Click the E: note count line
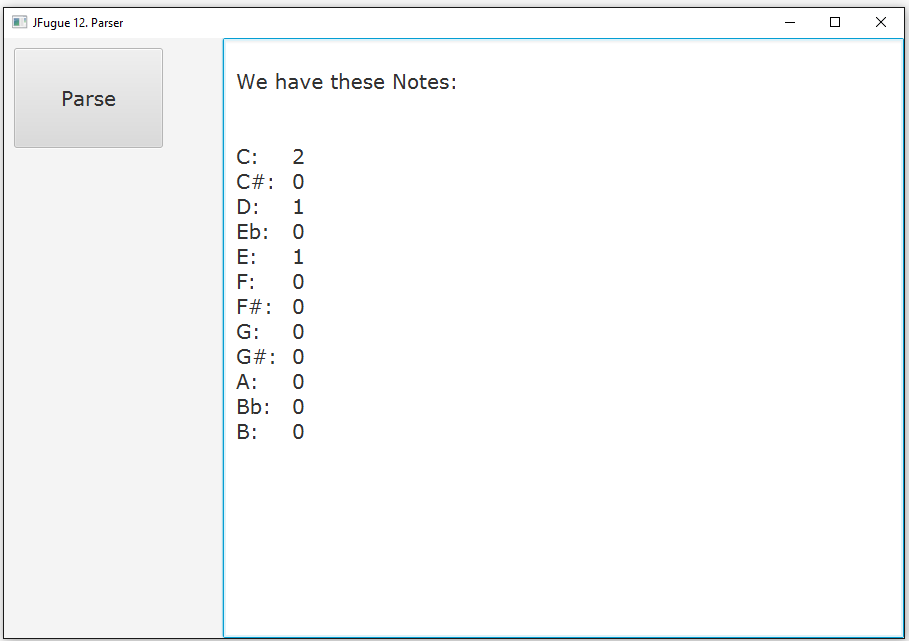This screenshot has width=909, height=641. [270, 257]
